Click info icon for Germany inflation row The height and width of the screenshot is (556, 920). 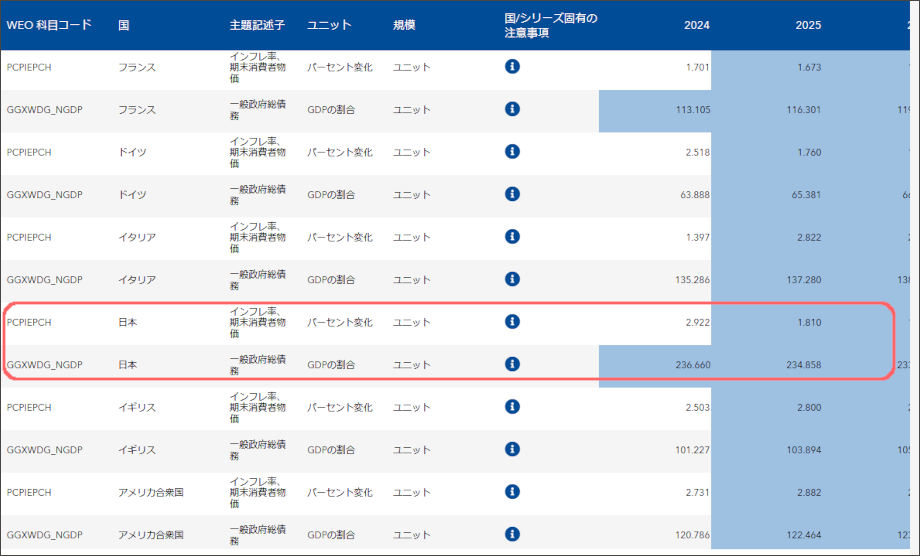512,151
